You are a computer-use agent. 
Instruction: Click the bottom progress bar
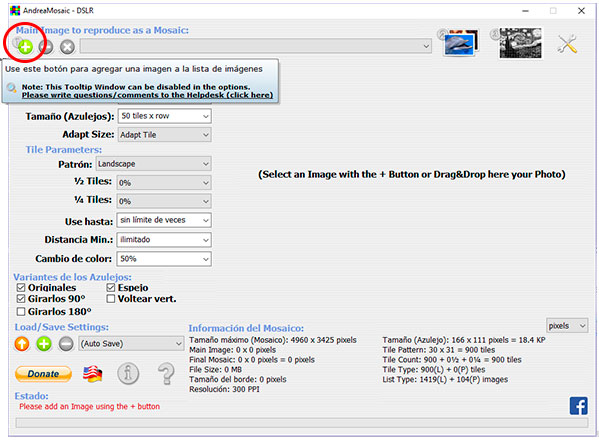pos(301,422)
